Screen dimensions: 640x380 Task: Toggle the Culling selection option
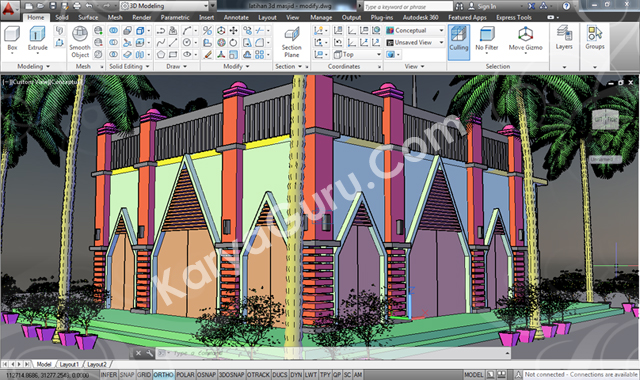pos(459,42)
